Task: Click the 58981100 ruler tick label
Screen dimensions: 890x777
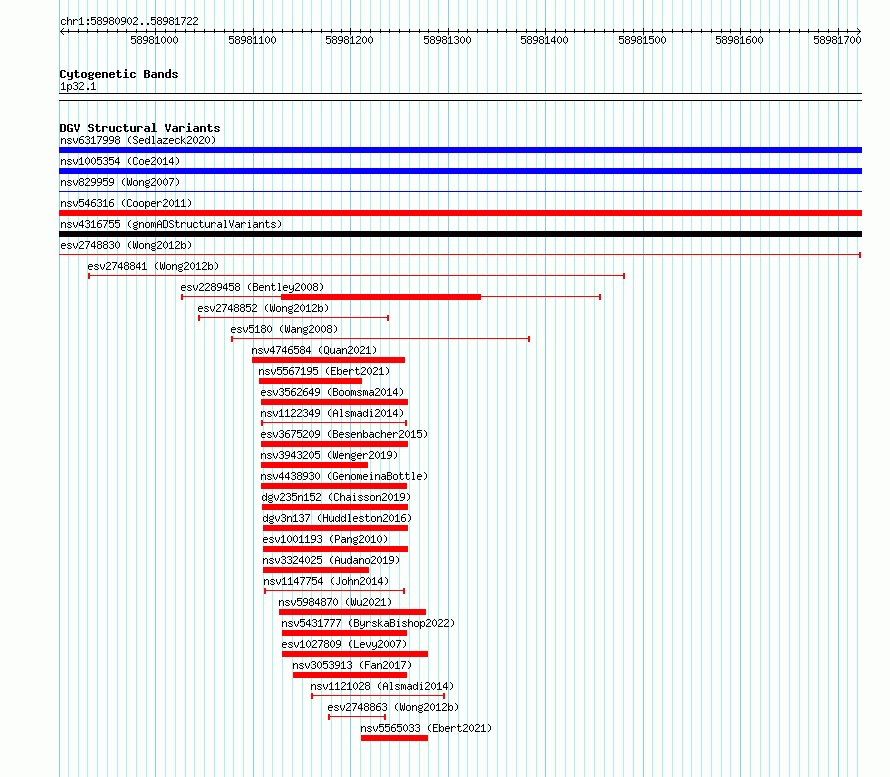Action: pyautogui.click(x=252, y=40)
